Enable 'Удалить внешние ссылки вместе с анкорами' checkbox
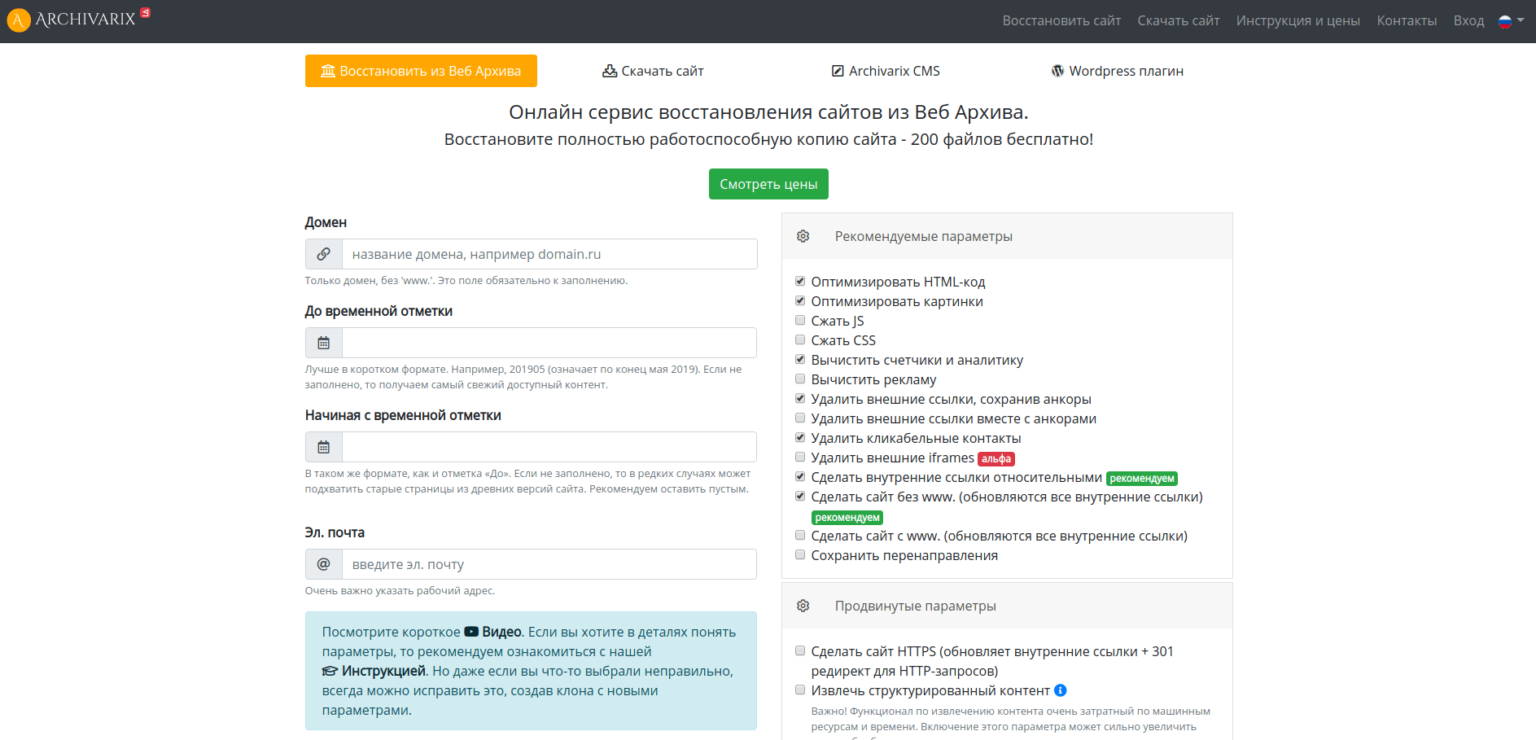The image size is (1536, 740). (800, 418)
